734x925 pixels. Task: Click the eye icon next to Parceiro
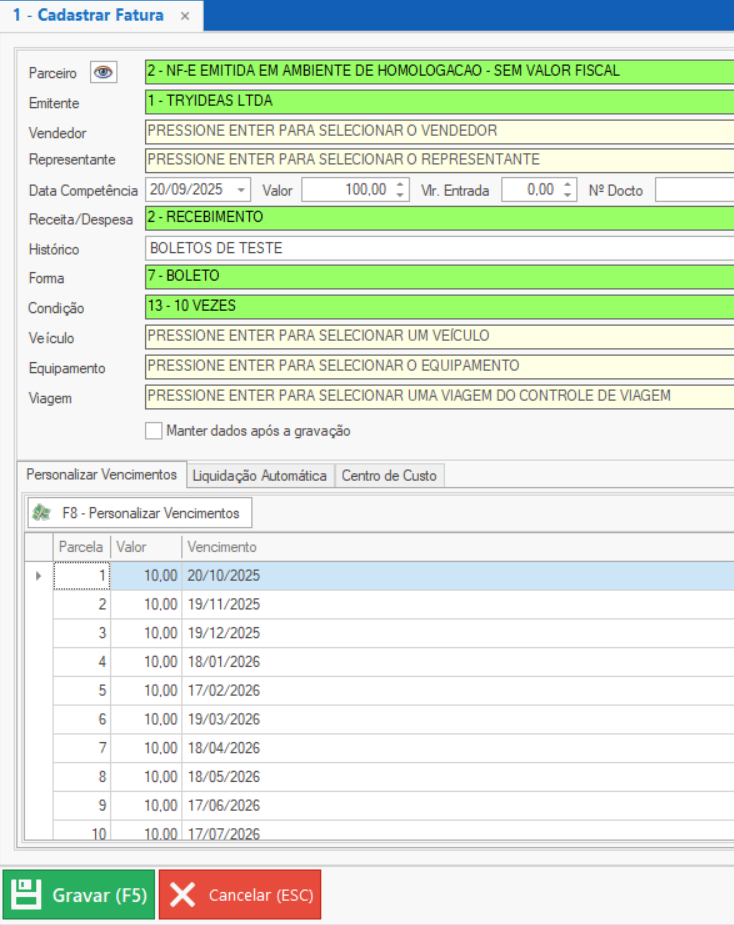coord(103,72)
